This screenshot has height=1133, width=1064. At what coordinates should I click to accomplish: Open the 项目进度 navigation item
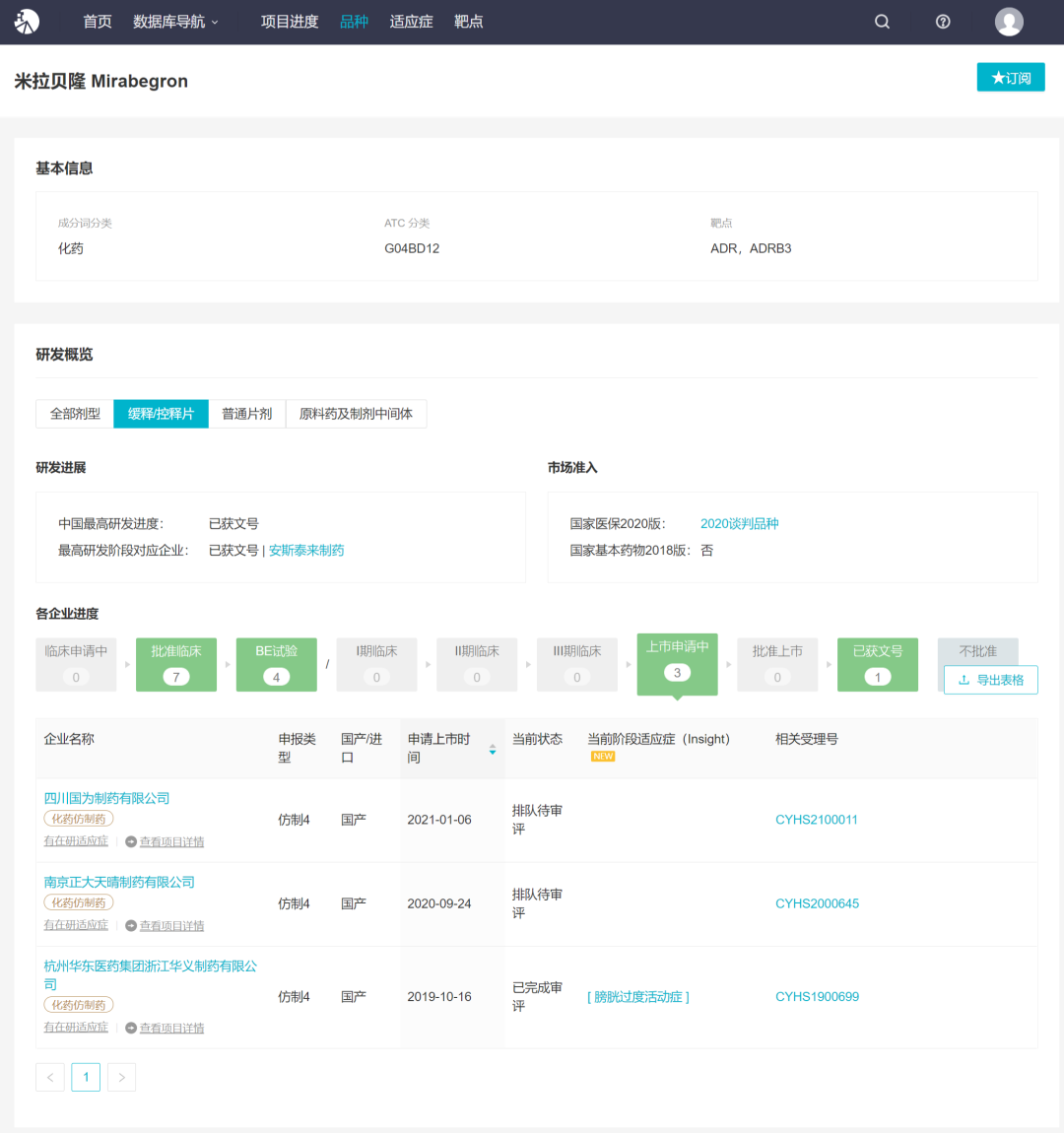[290, 22]
